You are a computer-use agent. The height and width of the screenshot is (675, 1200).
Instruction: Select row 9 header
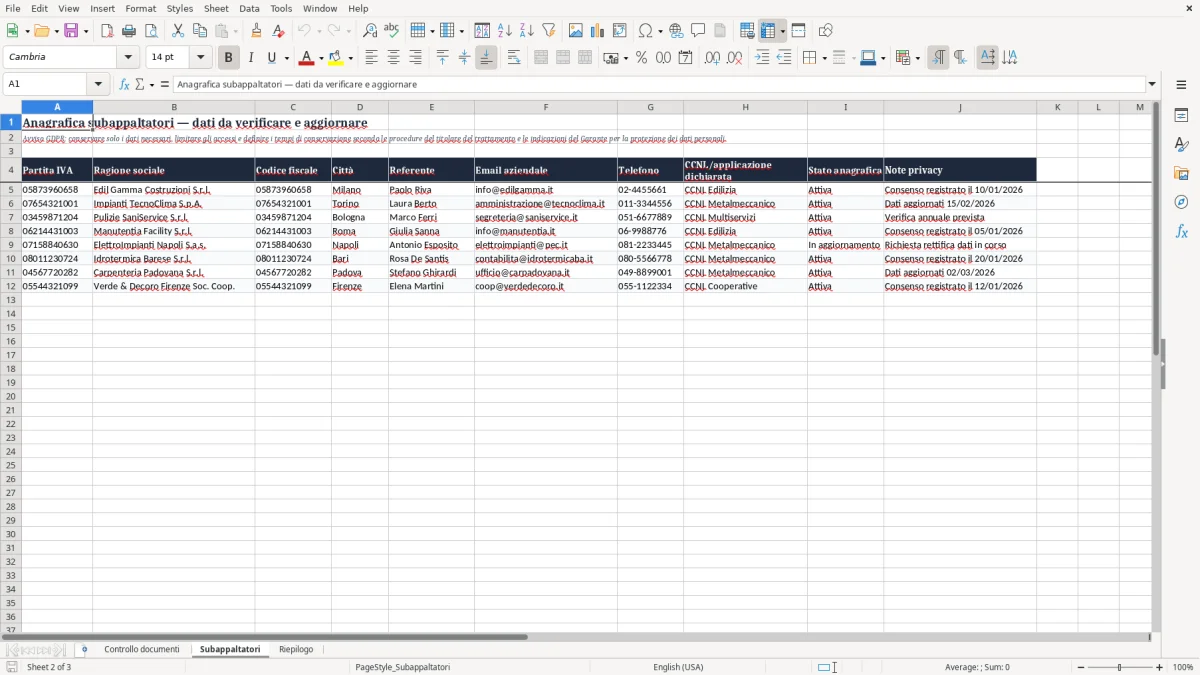tap(11, 244)
